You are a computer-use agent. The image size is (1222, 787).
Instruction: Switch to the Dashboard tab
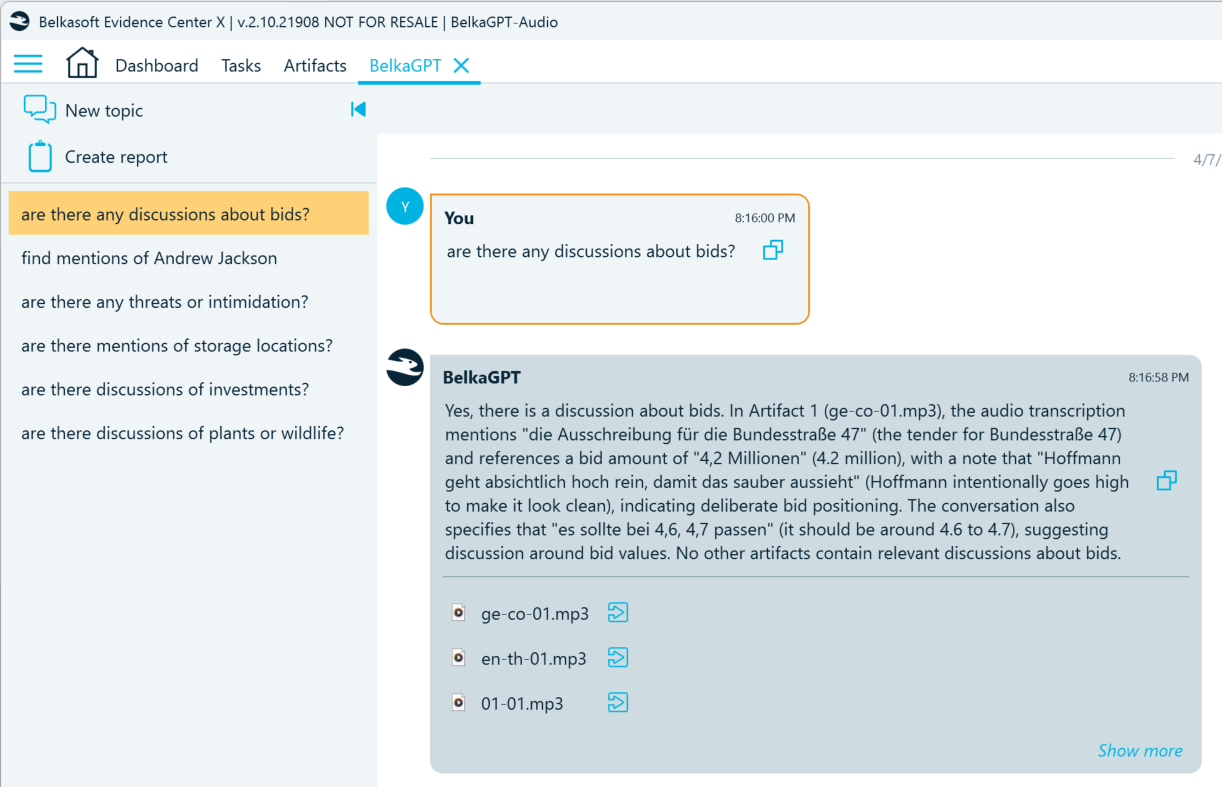coord(156,66)
